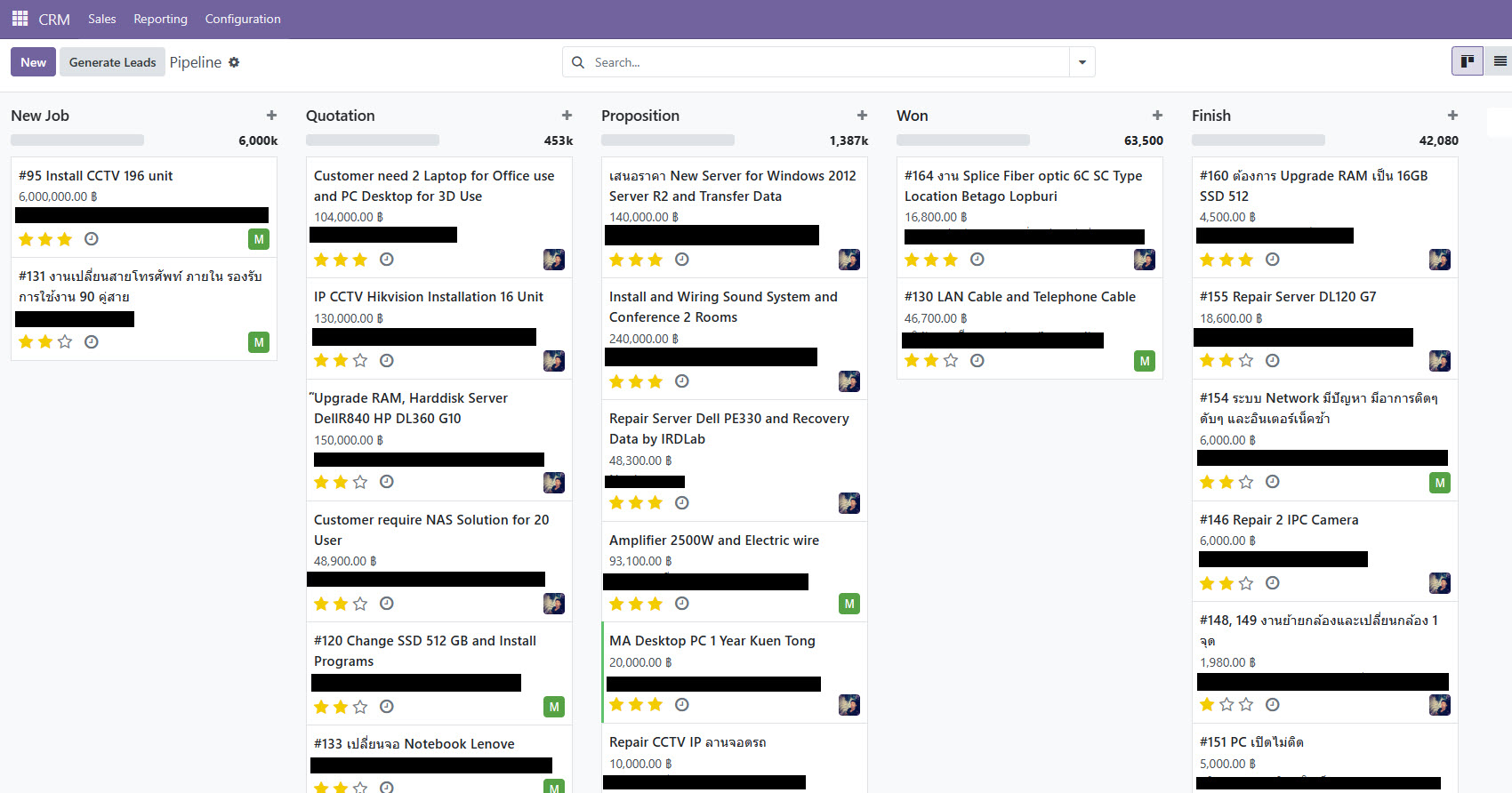
Task: Click the Generate Leads button
Action: point(112,62)
